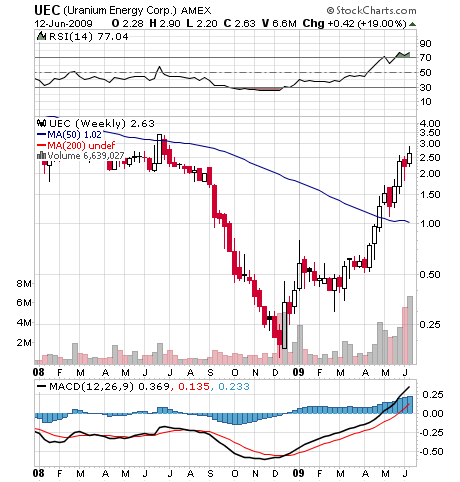Click the tallest gray volume bar in June 2009
Screen dimensions: 460x482
(x=410, y=330)
